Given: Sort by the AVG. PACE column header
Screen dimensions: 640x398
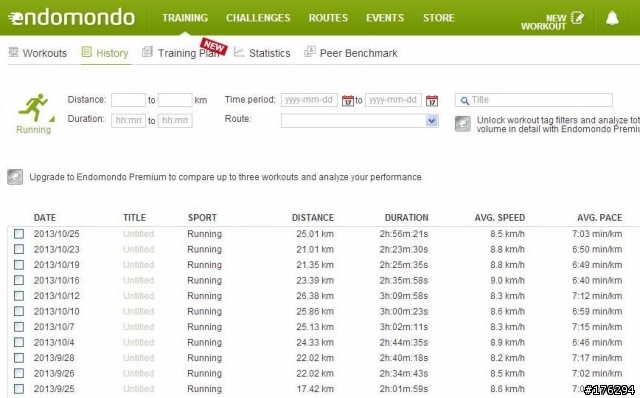Looking at the screenshot, I should tap(600, 218).
